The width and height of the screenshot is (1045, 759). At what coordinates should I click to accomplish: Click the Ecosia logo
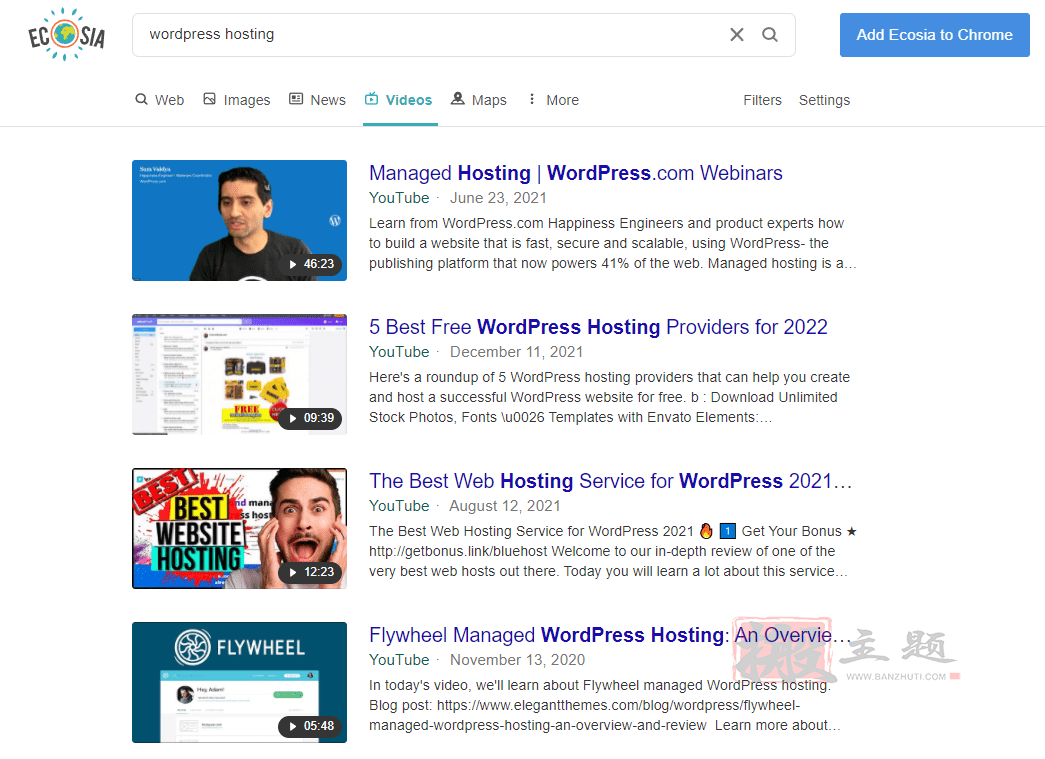click(66, 34)
